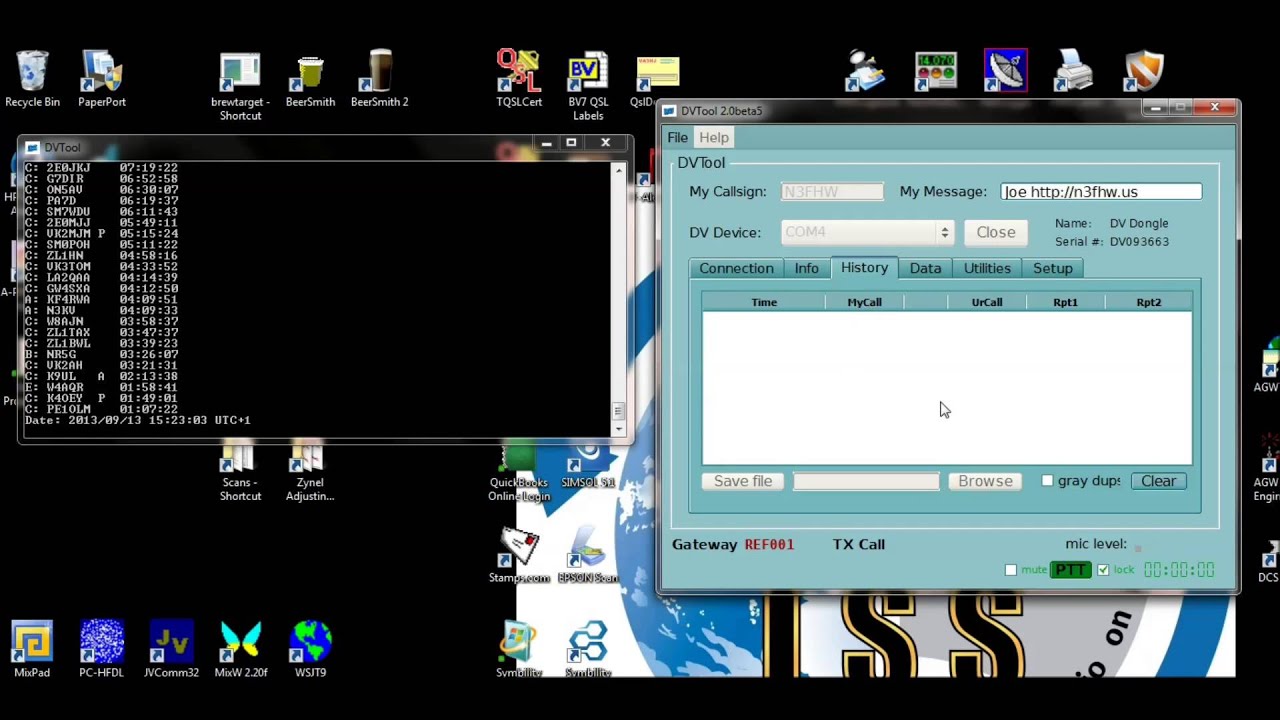
Task: Uncheck the PTT lock checkbox
Action: 1103,570
